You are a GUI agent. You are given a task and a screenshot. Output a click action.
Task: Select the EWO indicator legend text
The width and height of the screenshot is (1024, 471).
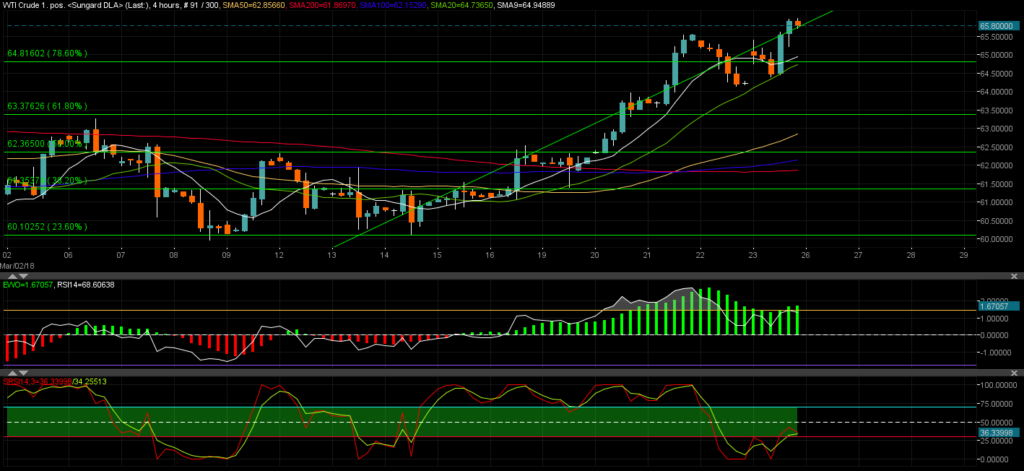click(x=27, y=284)
